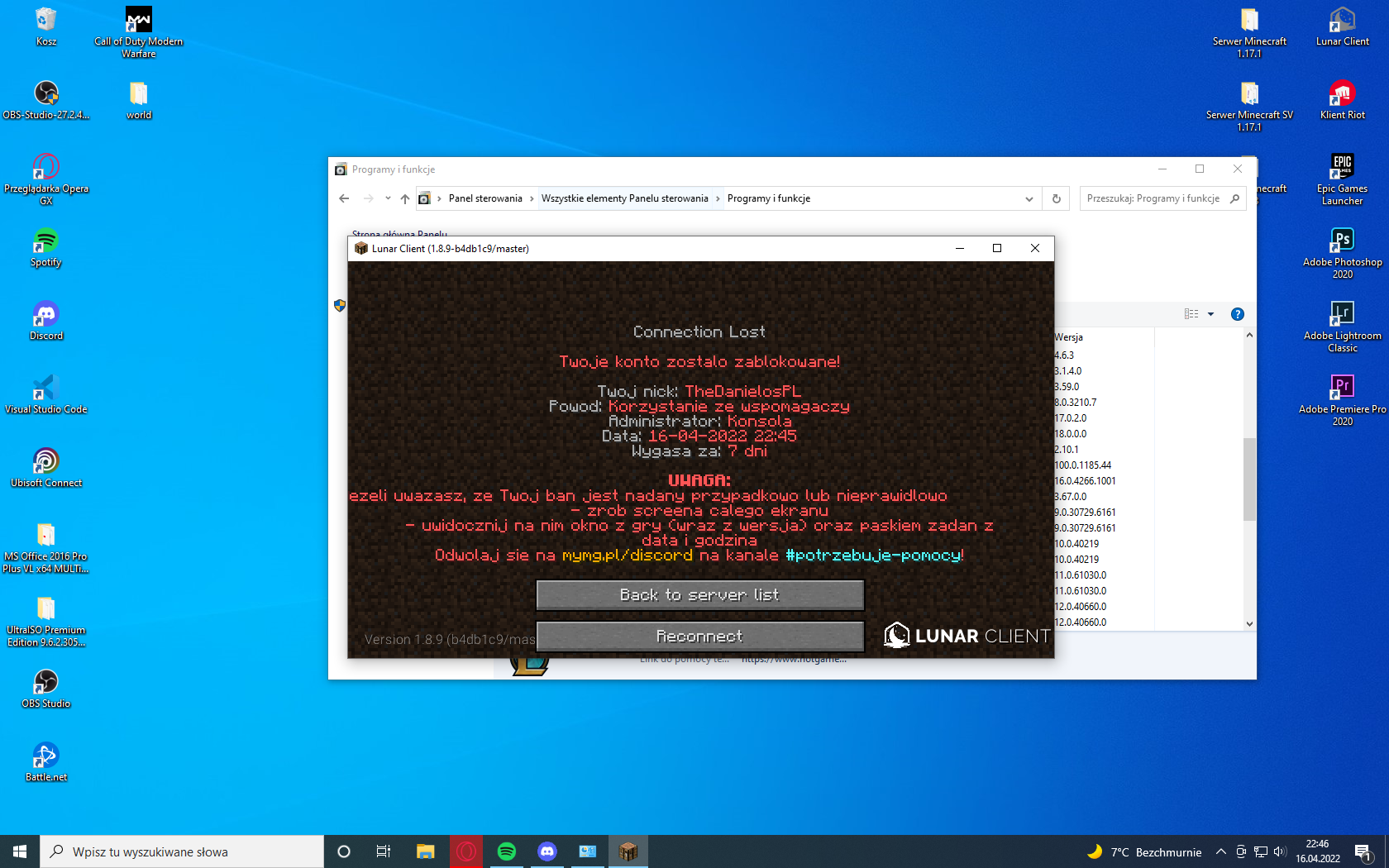Open Adobe Premiere Pro 2020 shortcut
This screenshot has height=868, width=1389.
(x=1343, y=400)
